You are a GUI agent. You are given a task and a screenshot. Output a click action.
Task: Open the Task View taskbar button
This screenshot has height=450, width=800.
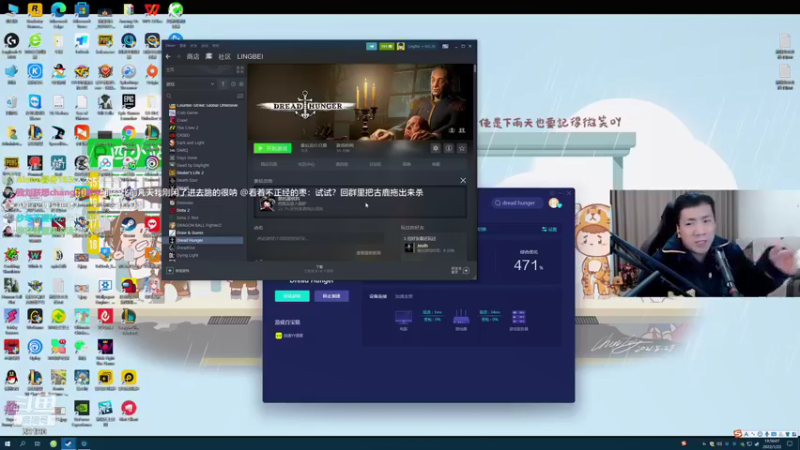coord(37,444)
